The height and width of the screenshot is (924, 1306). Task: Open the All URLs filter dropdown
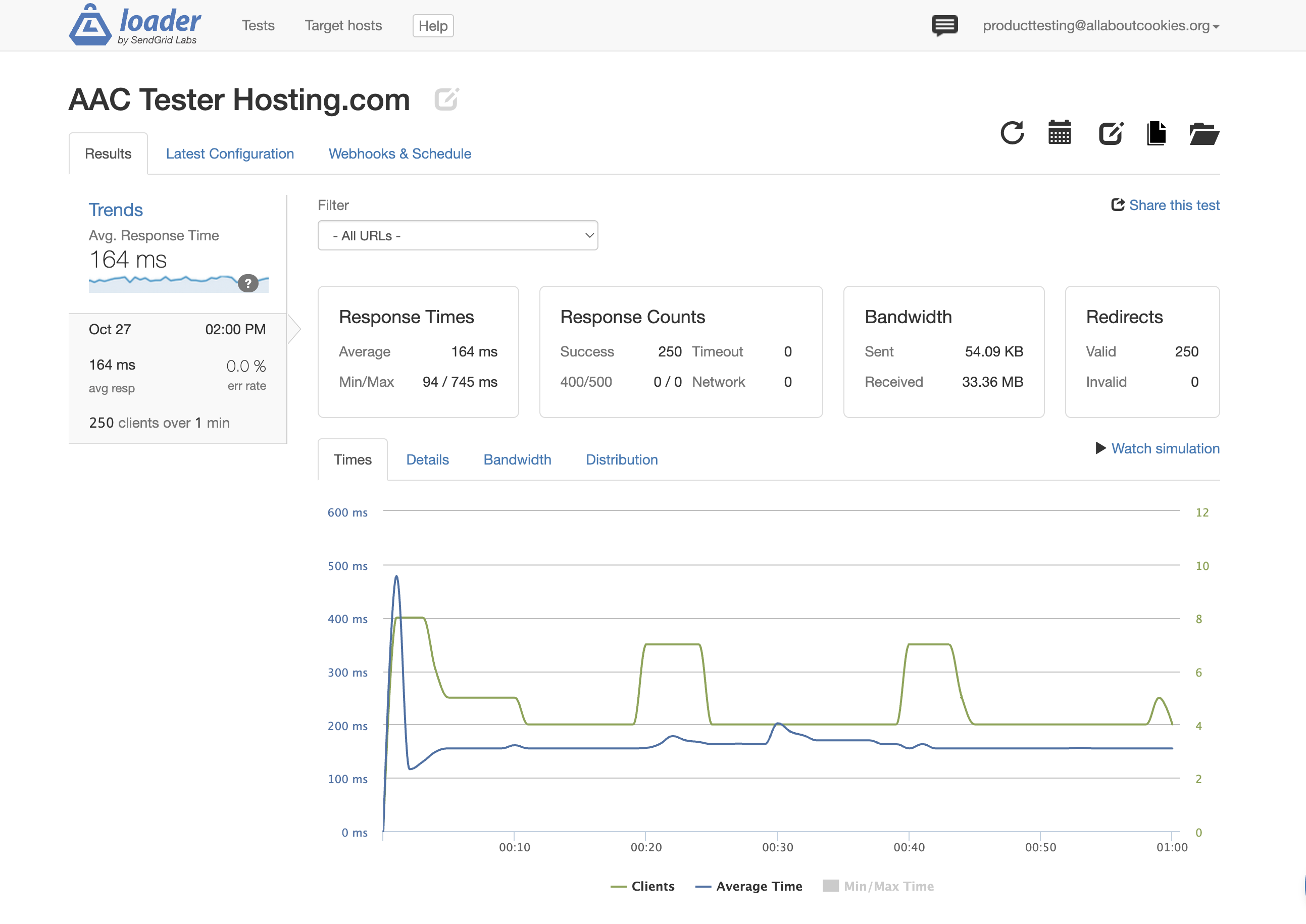coord(458,236)
